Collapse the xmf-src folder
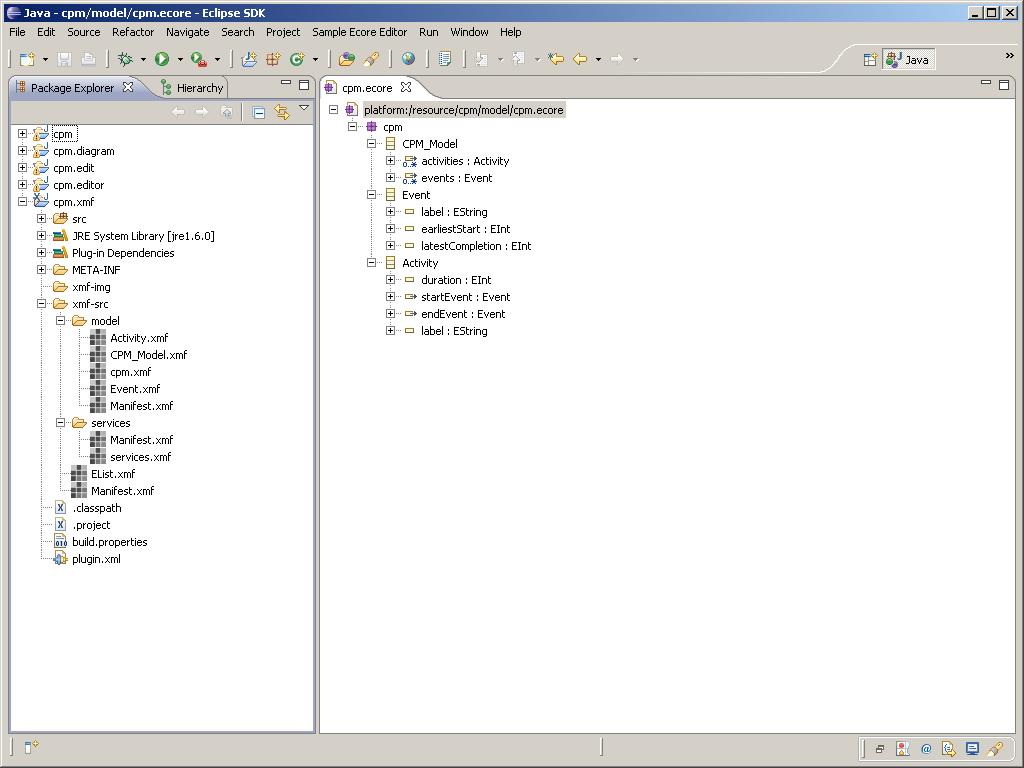This screenshot has height=768, width=1024. tap(41, 304)
